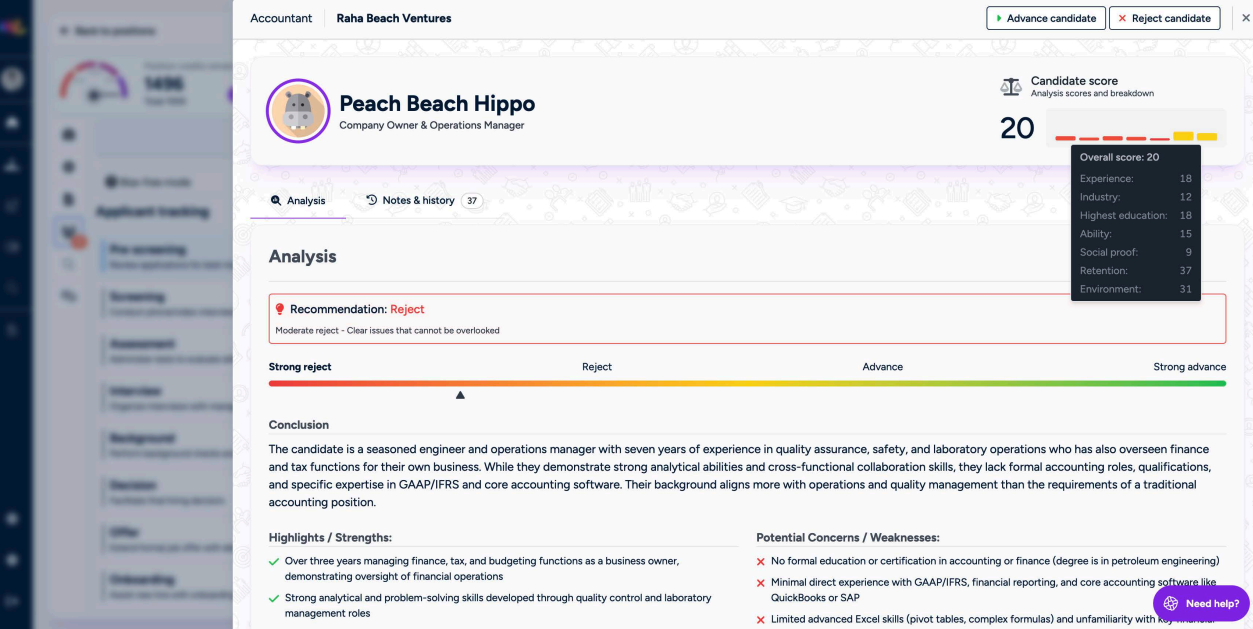
Task: Click the clock icon on Notes & history
Action: coord(372,200)
